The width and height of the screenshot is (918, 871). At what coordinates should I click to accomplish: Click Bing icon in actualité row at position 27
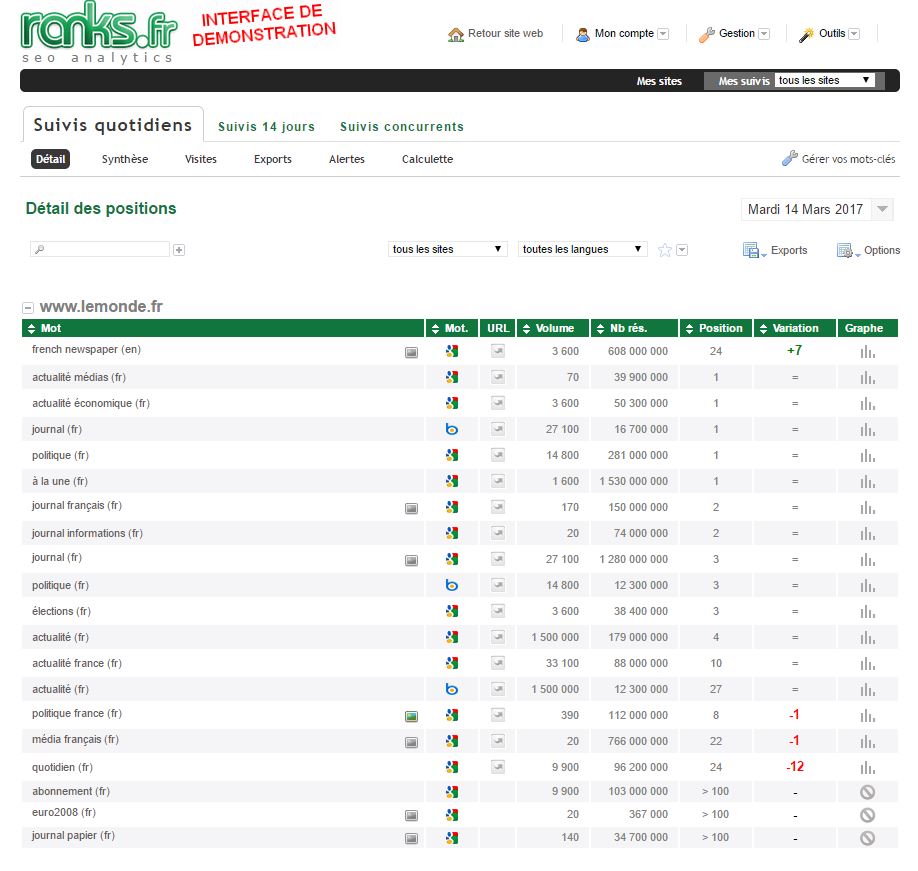click(x=451, y=689)
